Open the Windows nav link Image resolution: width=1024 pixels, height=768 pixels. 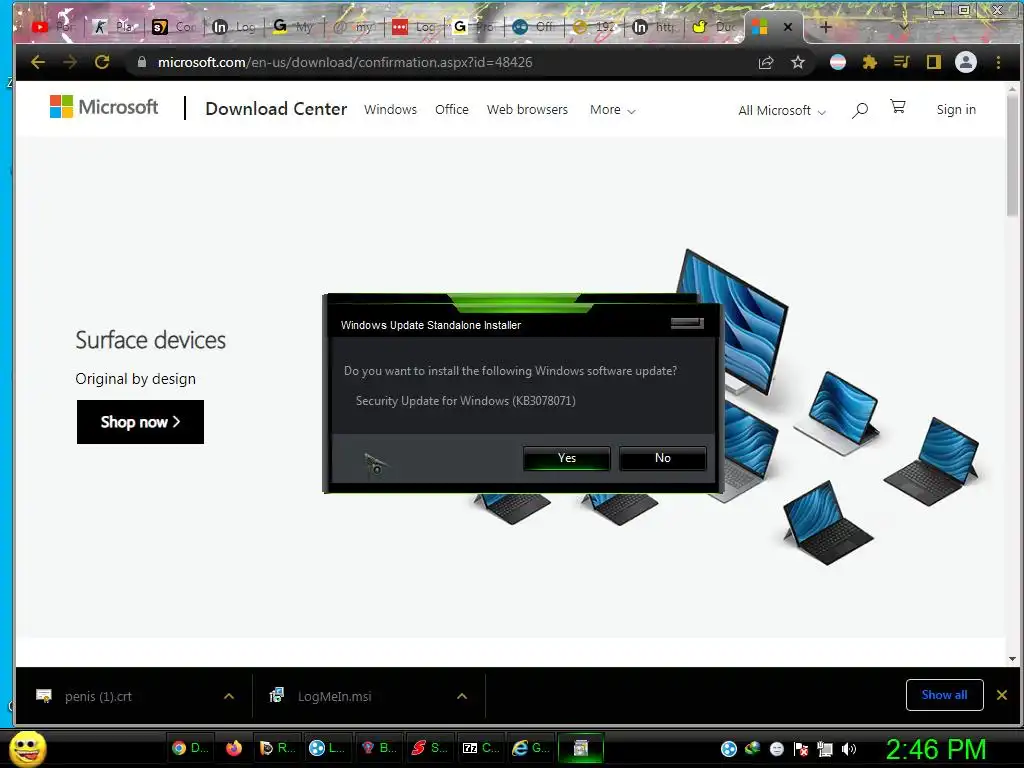pyautogui.click(x=391, y=110)
